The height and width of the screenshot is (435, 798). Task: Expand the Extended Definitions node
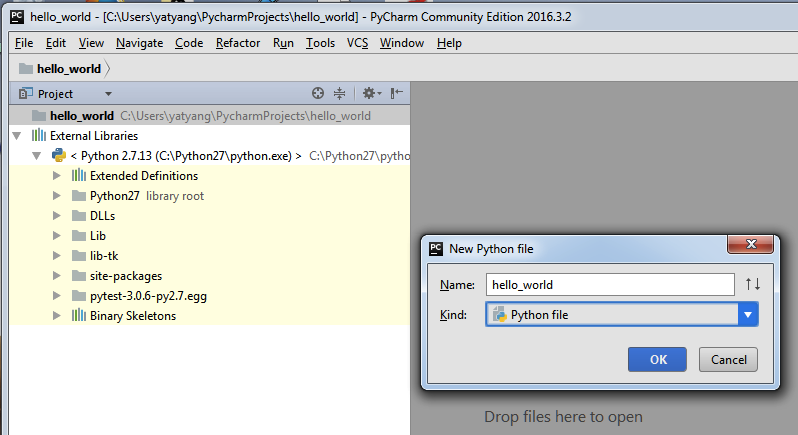[x=56, y=176]
